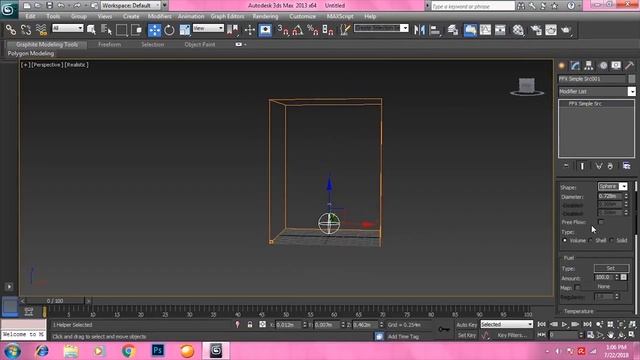Click the Bind to Space Warp tool
The image size is (640, 360).
(41, 30)
